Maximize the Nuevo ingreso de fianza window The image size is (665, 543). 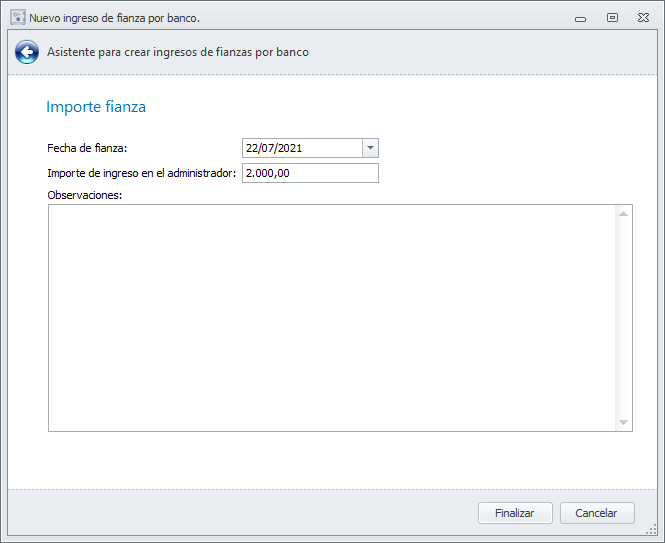(612, 18)
